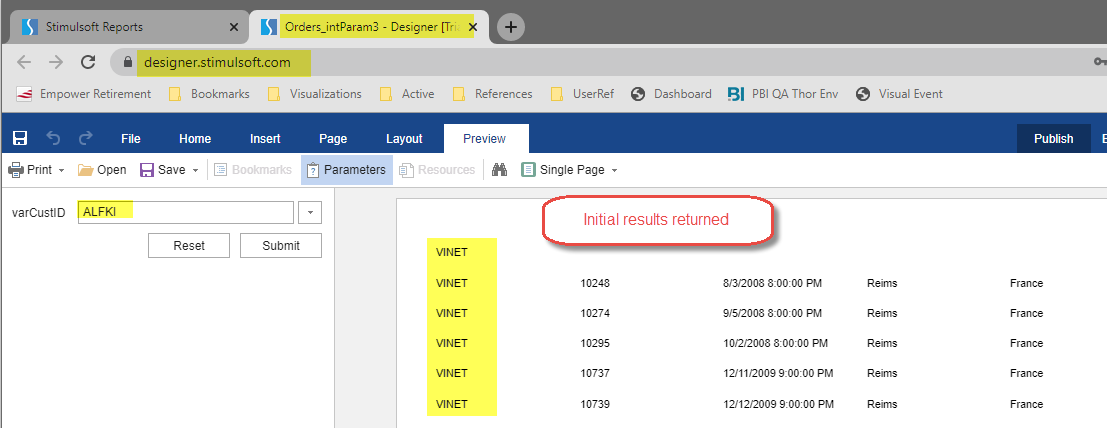Expand the Save format dropdown arrow
1107x428 pixels.
click(x=196, y=170)
